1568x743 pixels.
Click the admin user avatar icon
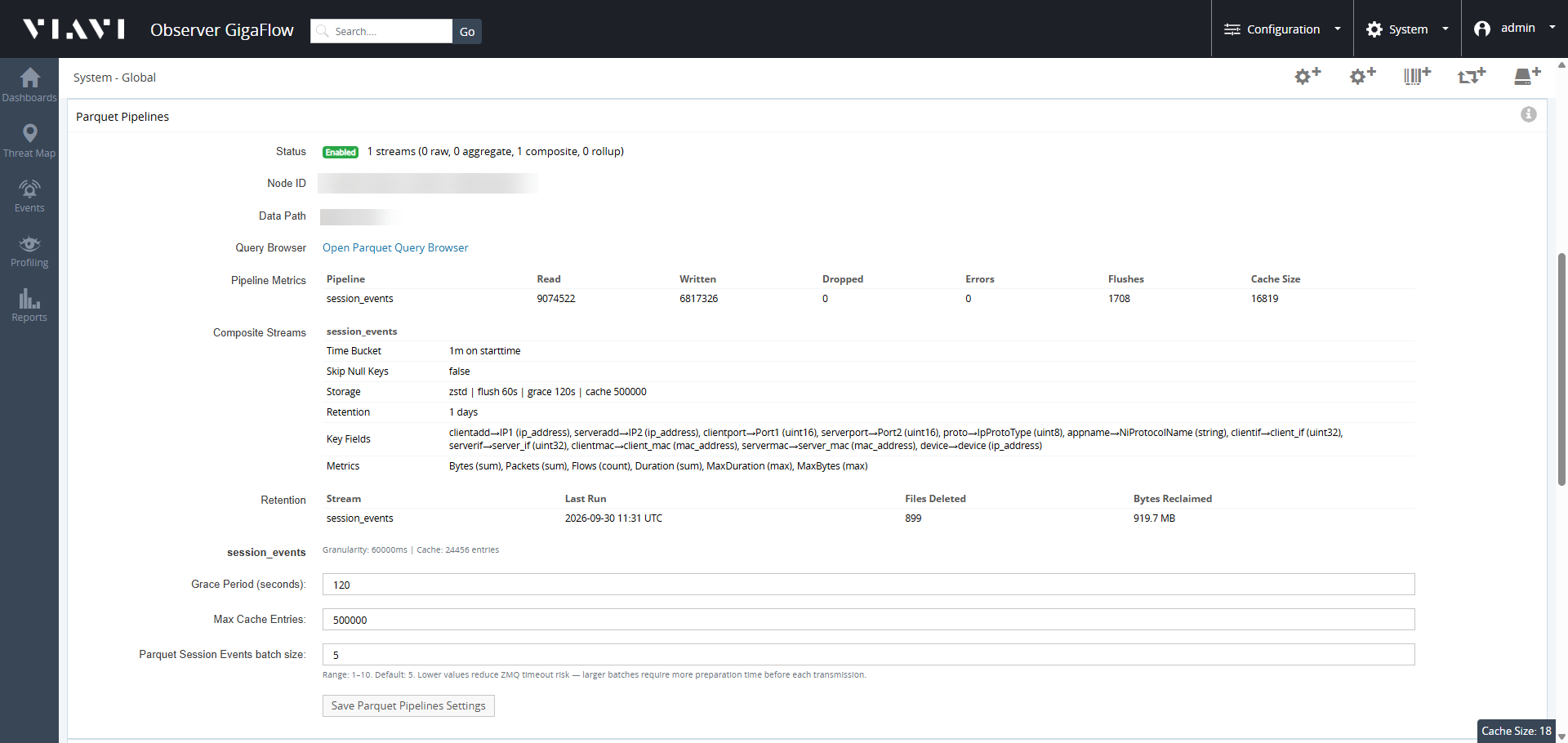1482,29
